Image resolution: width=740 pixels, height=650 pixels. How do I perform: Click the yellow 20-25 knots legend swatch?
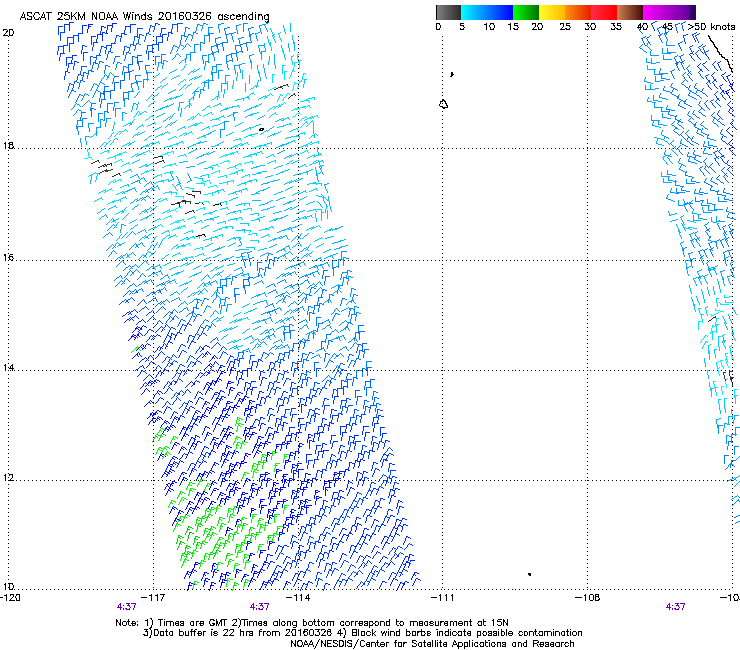click(x=552, y=12)
